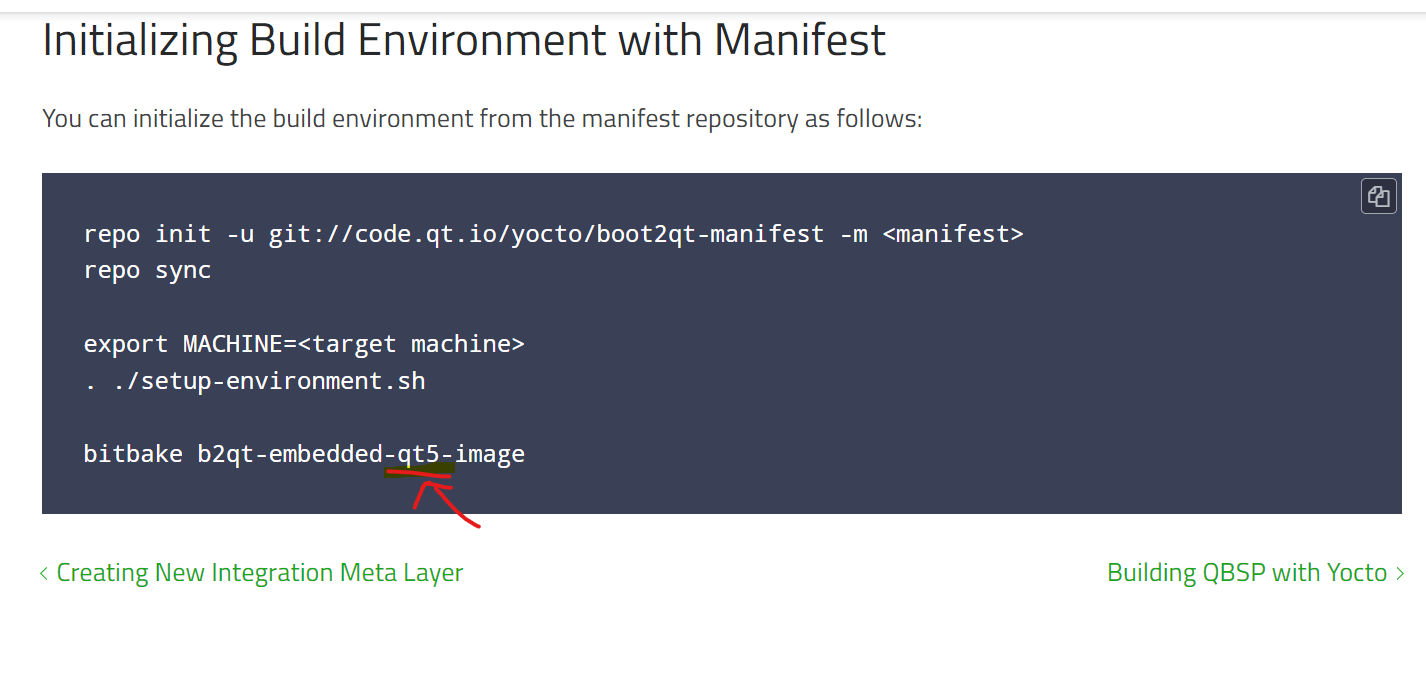Viewport: 1426px width, 680px height.
Task: Click the Initializing Build Environment with Manifest heading
Action: pyautogui.click(x=464, y=40)
